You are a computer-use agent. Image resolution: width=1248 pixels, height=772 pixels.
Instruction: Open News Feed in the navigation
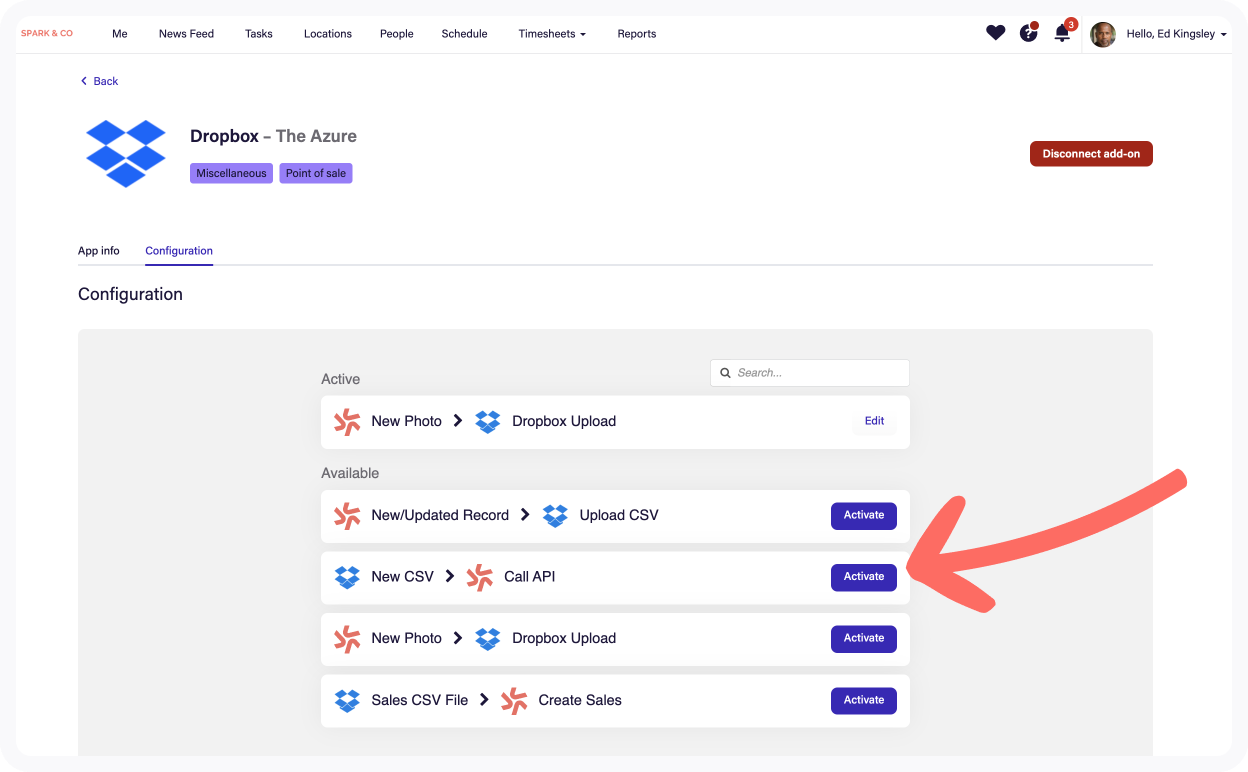pyautogui.click(x=186, y=34)
